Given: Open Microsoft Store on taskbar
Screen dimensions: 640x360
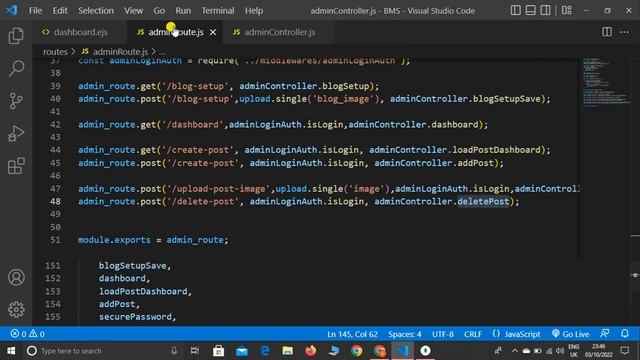Looking at the screenshot, I should tap(218, 351).
